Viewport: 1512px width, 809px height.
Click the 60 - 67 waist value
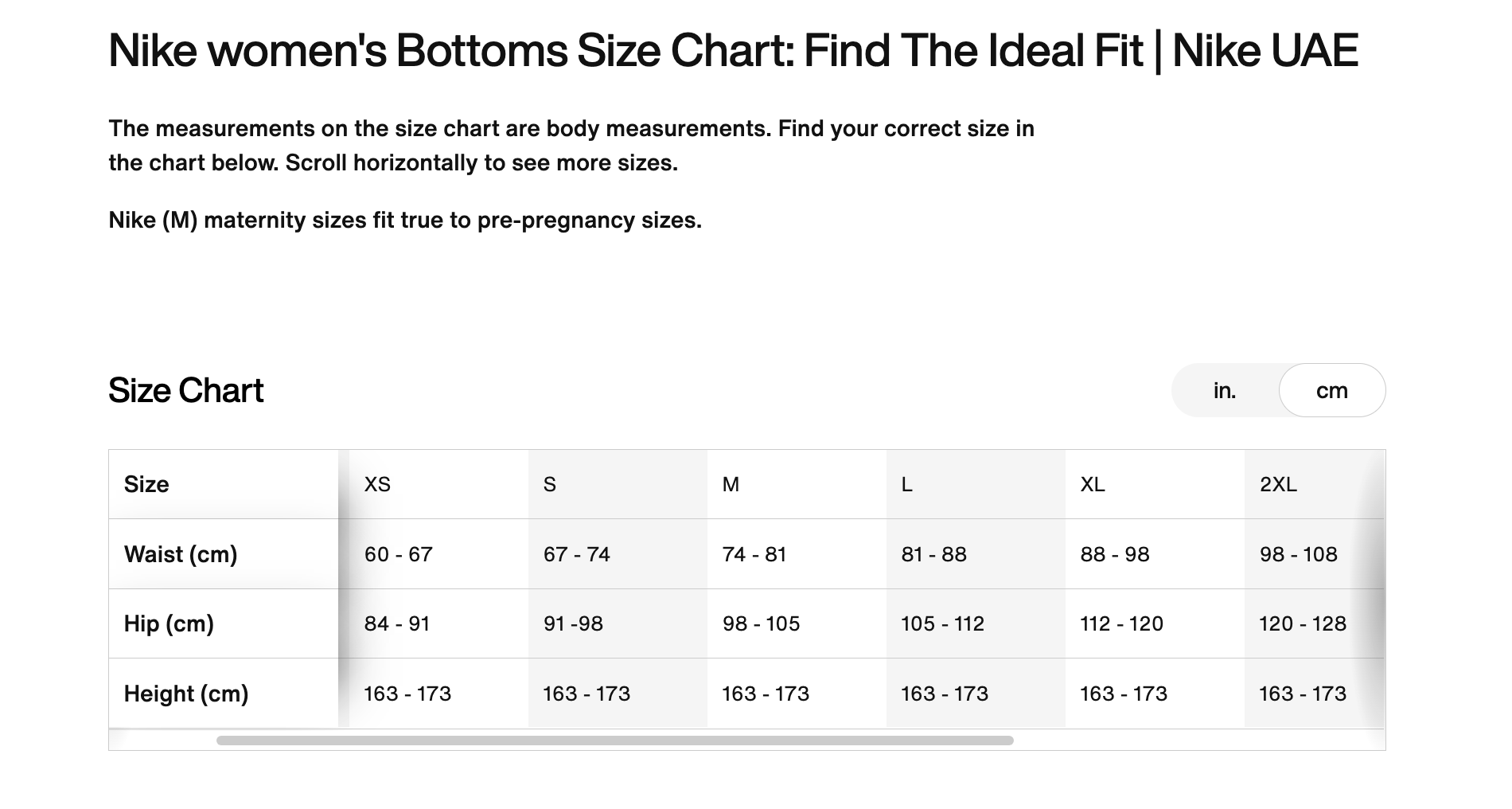click(398, 554)
